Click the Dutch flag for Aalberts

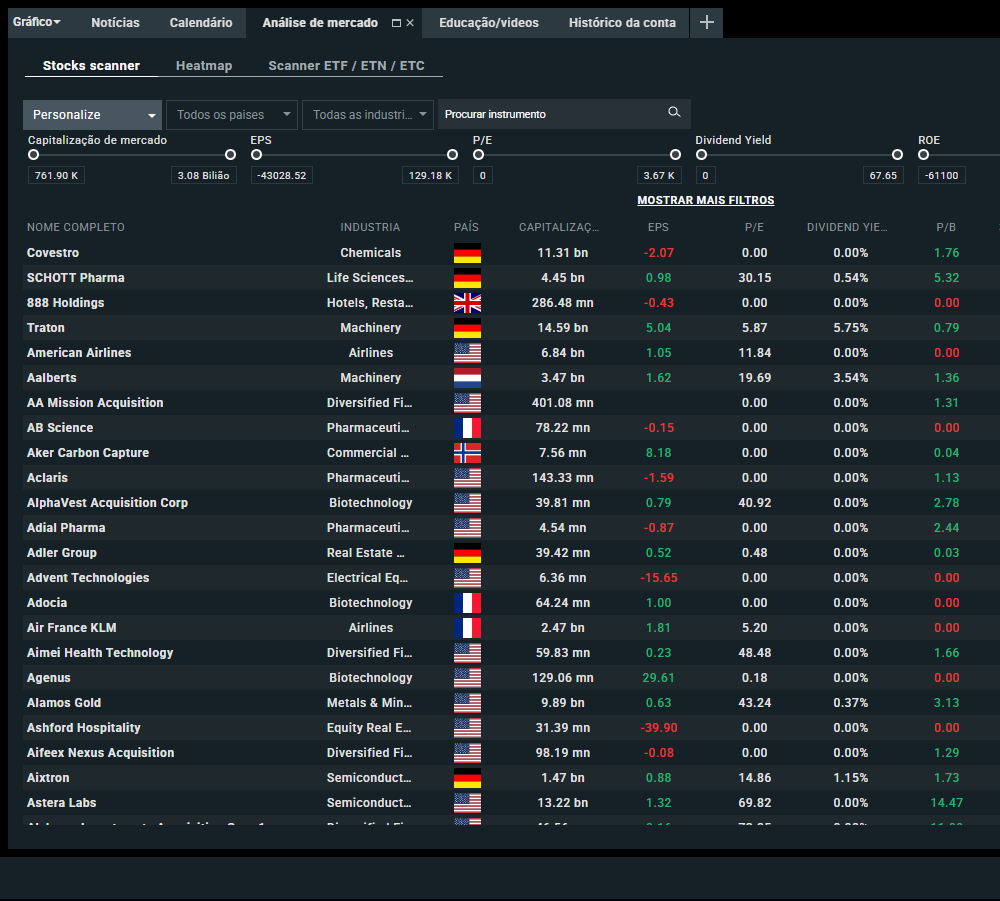tap(467, 378)
